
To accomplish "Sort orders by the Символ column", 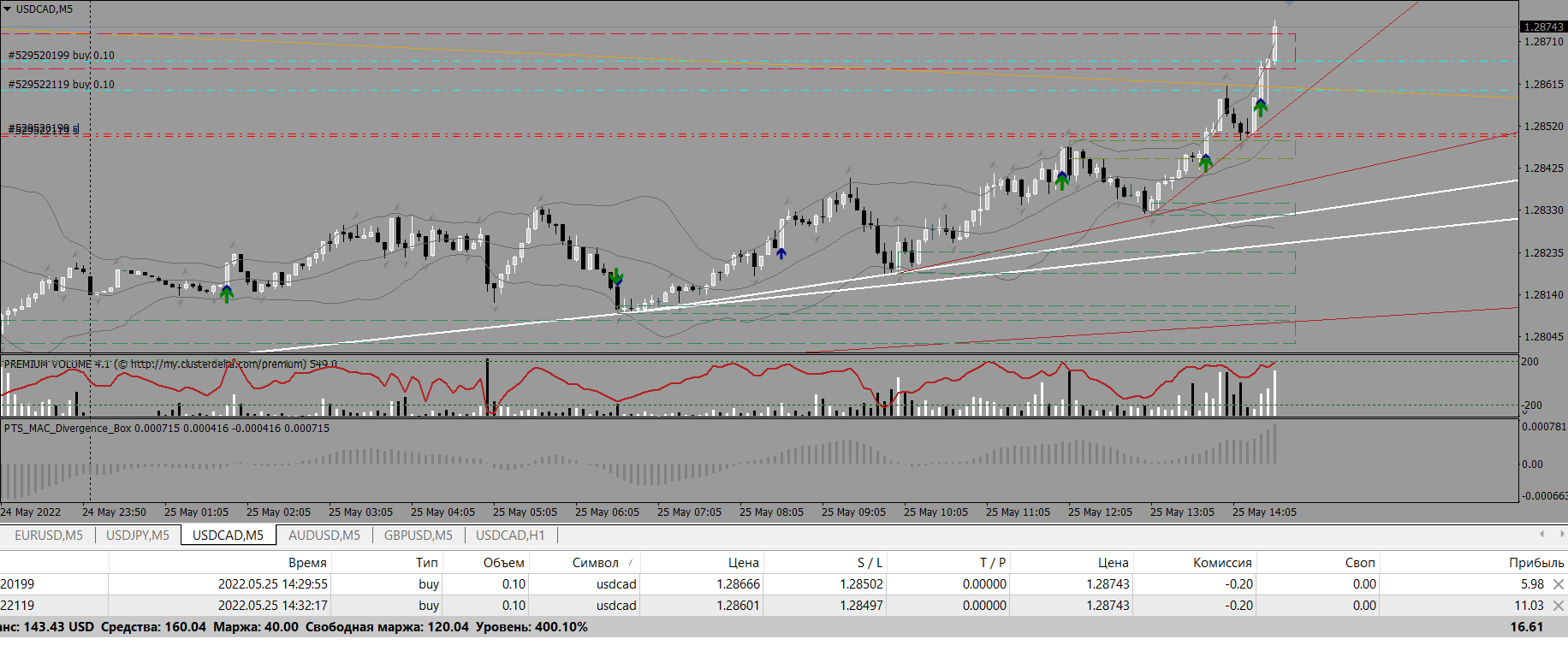I will click(595, 562).
